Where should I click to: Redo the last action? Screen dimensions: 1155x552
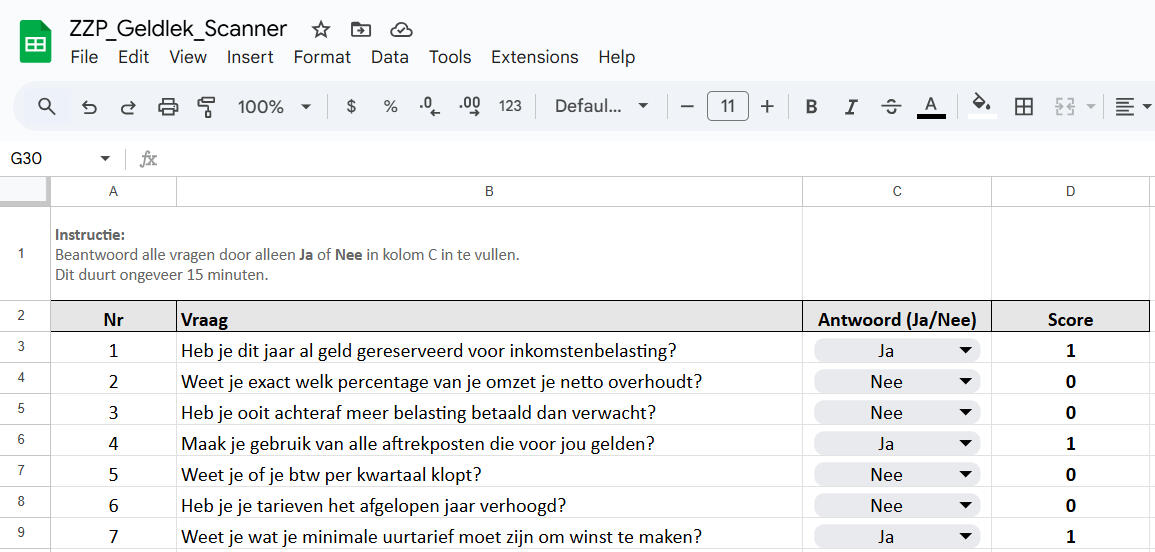pyautogui.click(x=128, y=107)
